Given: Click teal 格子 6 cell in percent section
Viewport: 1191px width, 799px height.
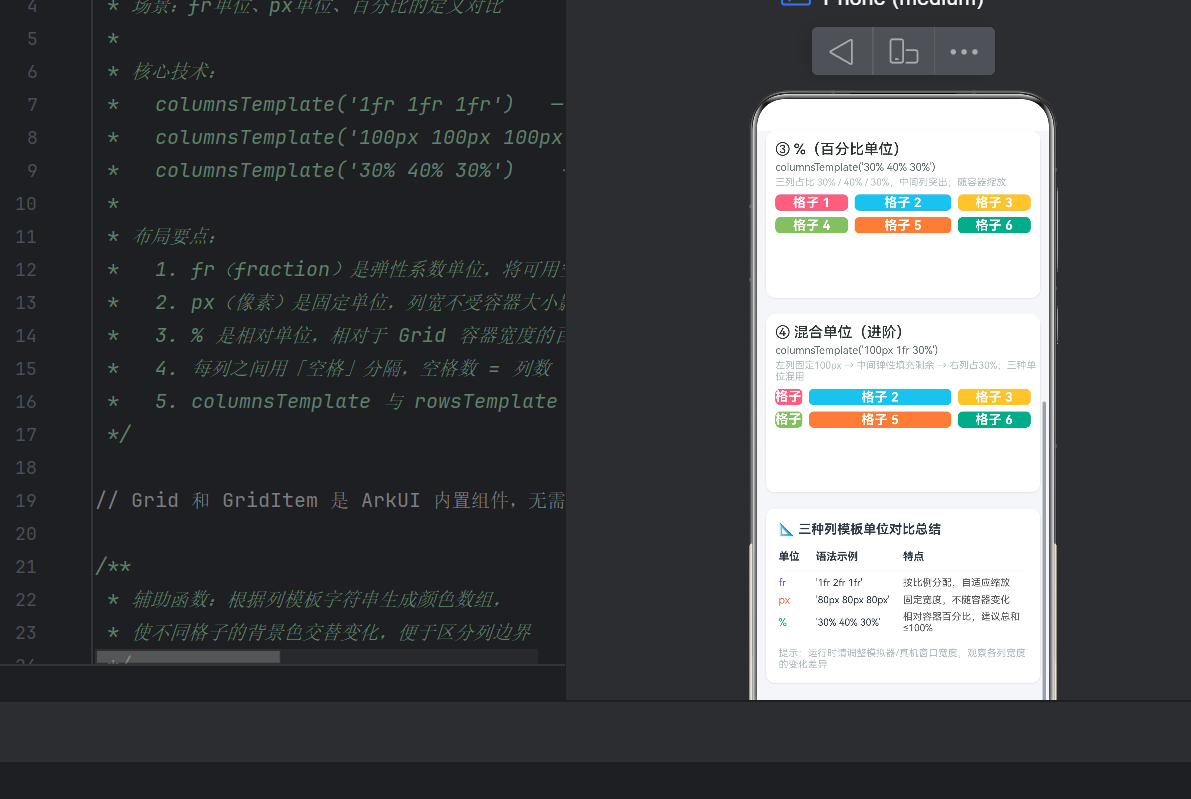Looking at the screenshot, I should (994, 226).
